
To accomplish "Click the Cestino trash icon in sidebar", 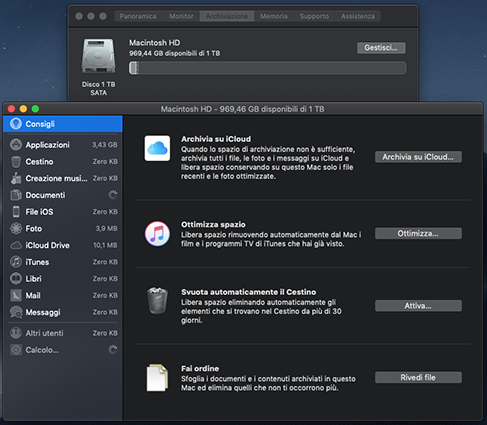I will 16,162.
